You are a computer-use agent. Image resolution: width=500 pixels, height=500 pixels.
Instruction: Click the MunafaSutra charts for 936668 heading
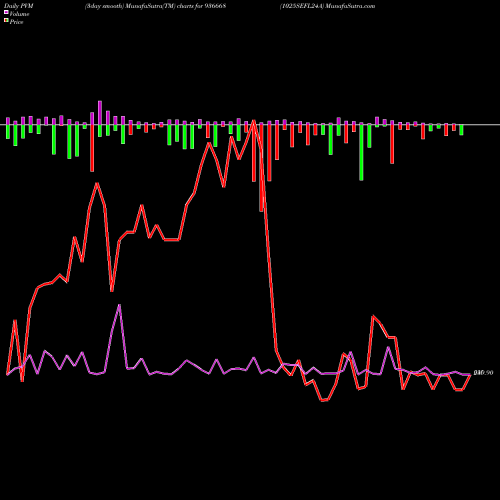point(155,6)
